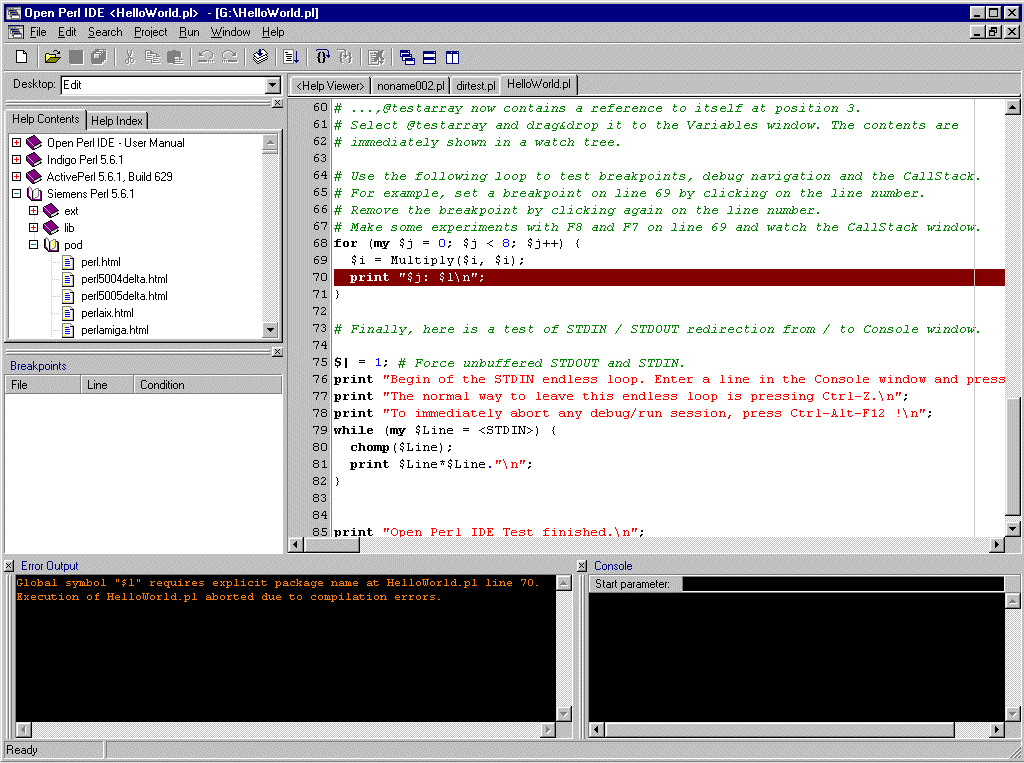Click the Tile vertically toolbar icon

coord(451,57)
